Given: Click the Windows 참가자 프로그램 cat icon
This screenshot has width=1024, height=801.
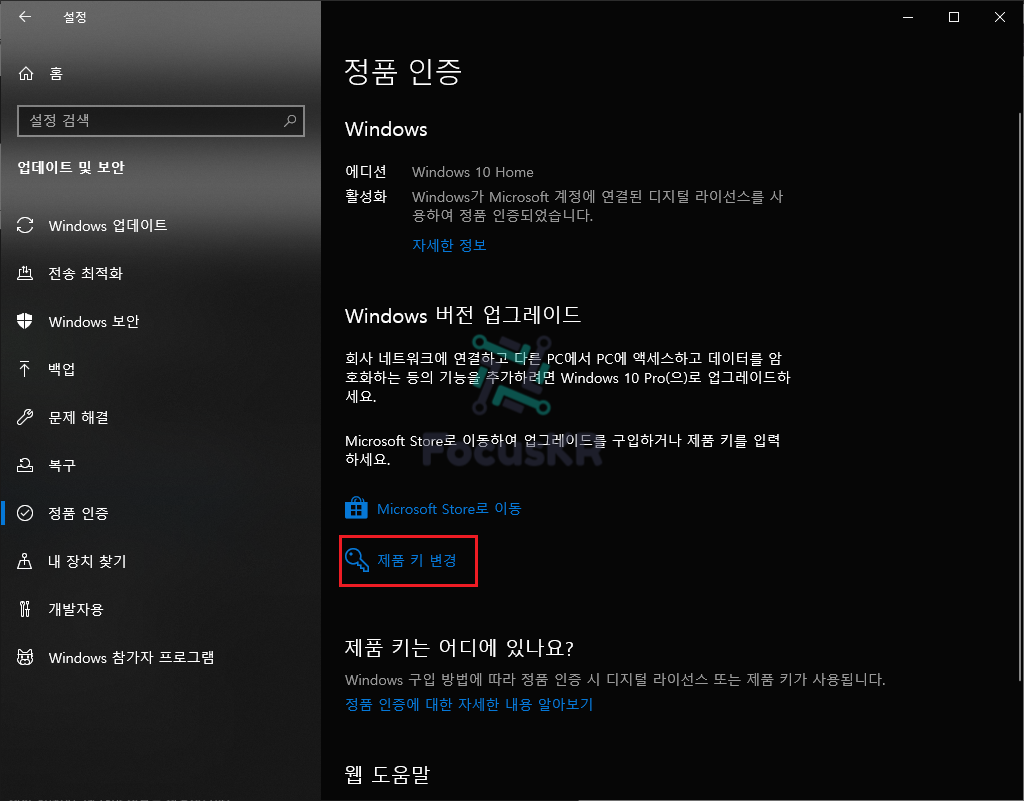Looking at the screenshot, I should 25,657.
